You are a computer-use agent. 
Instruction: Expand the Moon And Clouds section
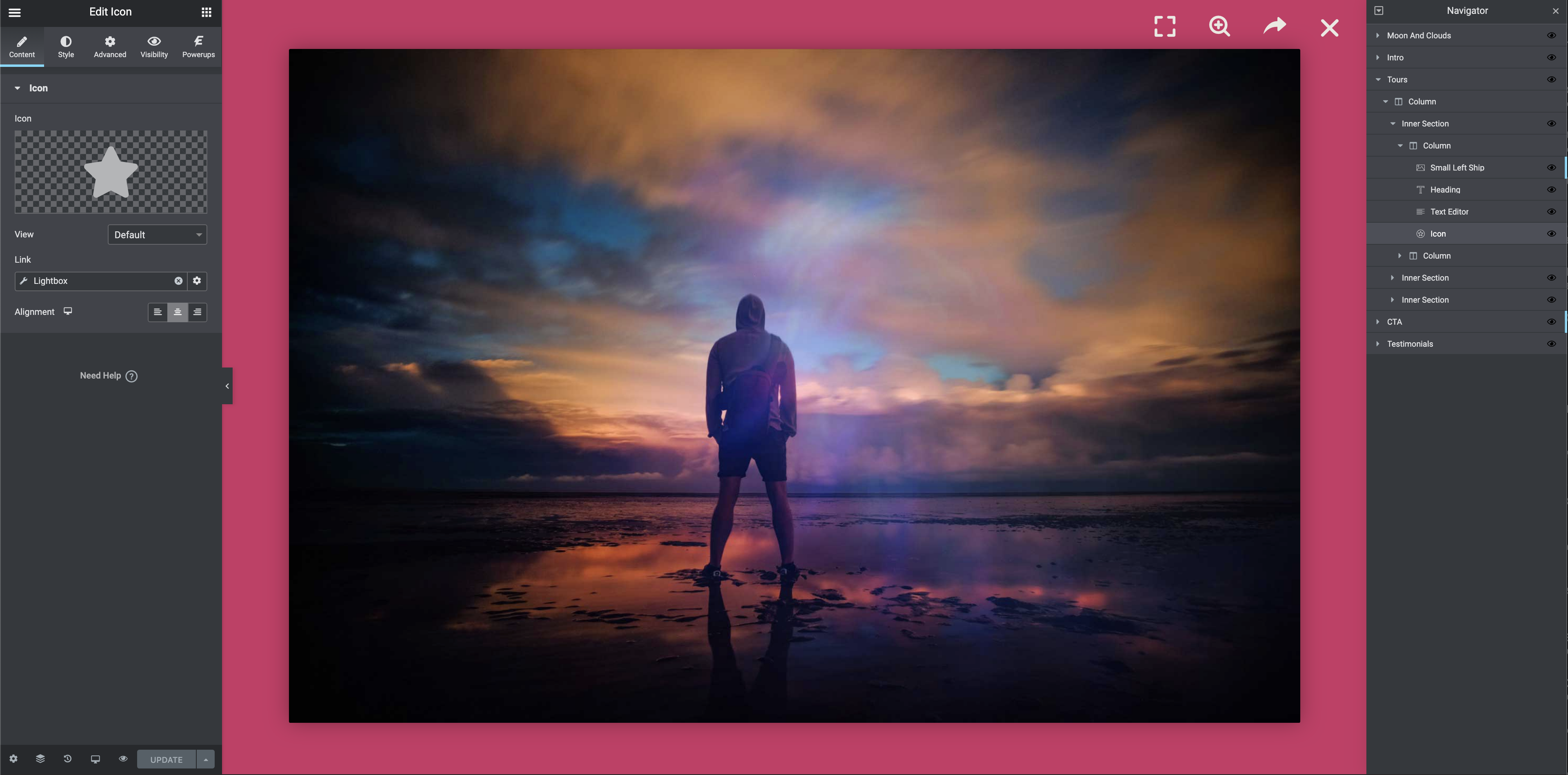(x=1378, y=36)
